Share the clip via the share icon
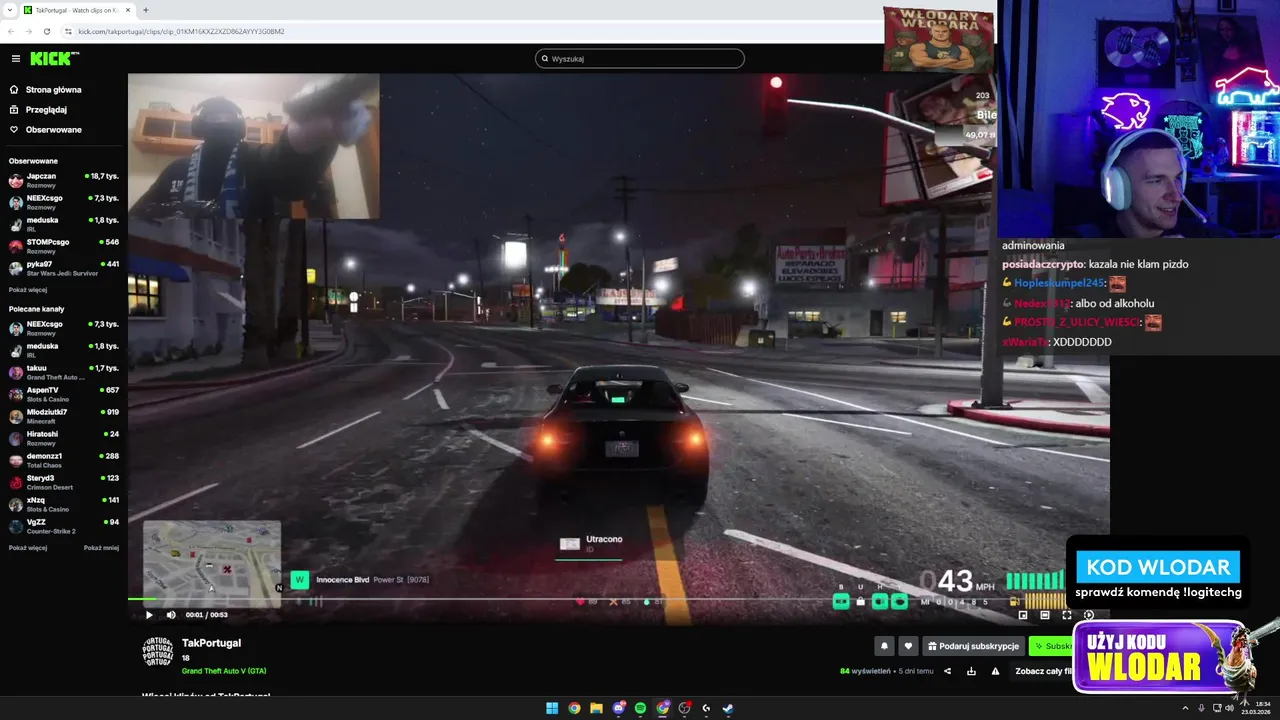This screenshot has width=1280, height=720. [x=947, y=671]
